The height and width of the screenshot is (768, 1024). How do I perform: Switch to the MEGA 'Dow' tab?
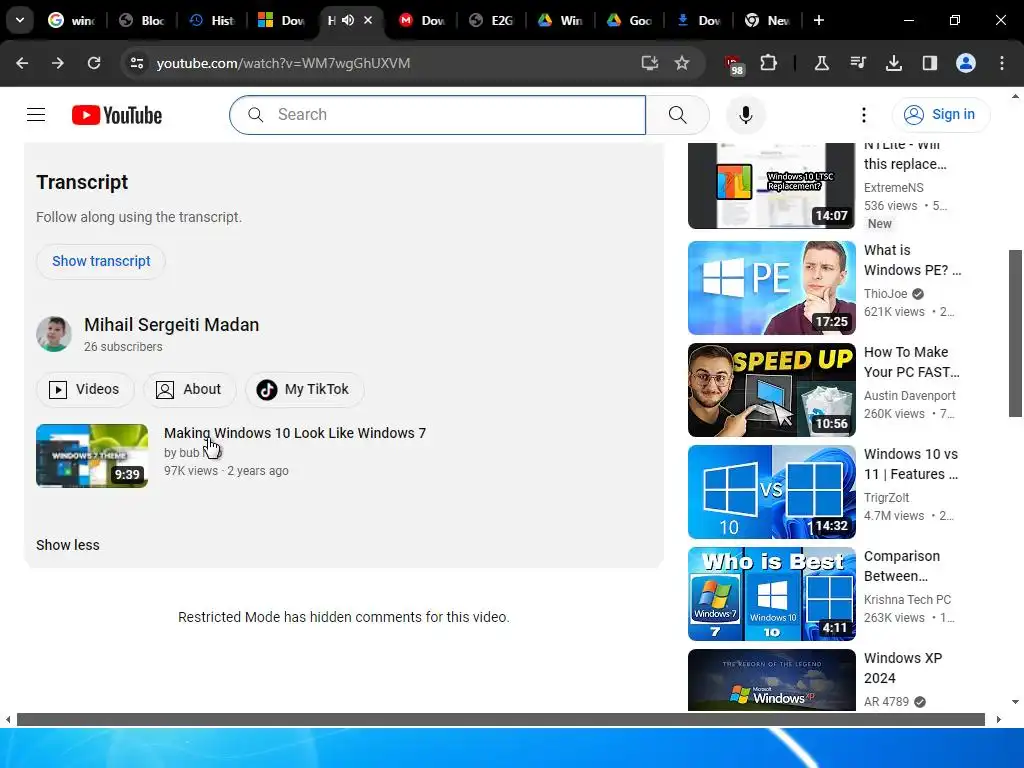pyautogui.click(x=422, y=20)
